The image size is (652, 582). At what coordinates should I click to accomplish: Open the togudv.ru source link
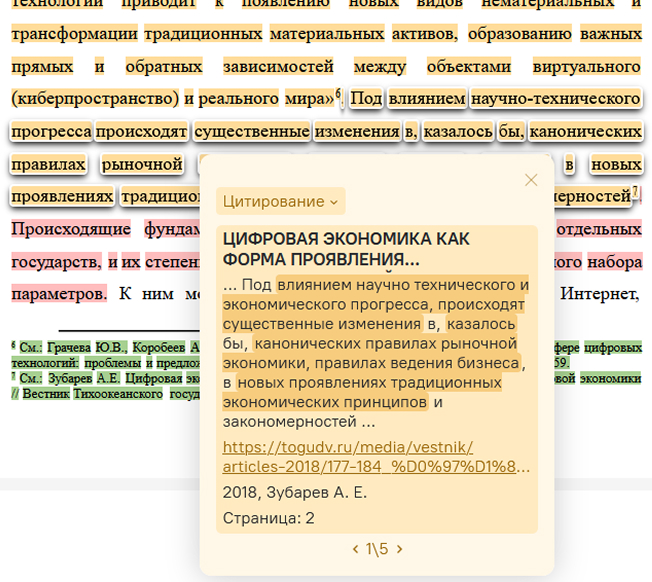tap(376, 457)
